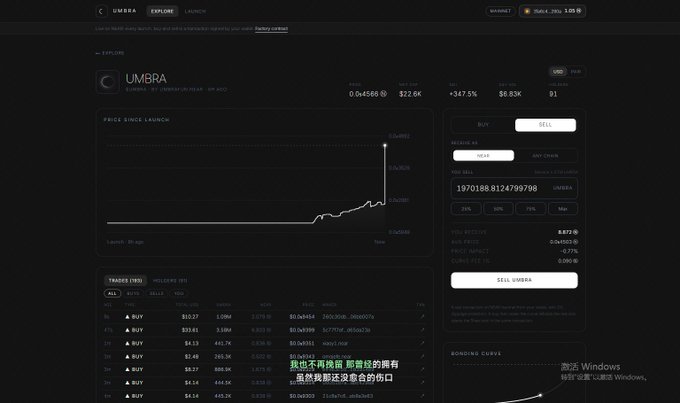Click the holders count 91
The image size is (680, 403).
pos(553,94)
